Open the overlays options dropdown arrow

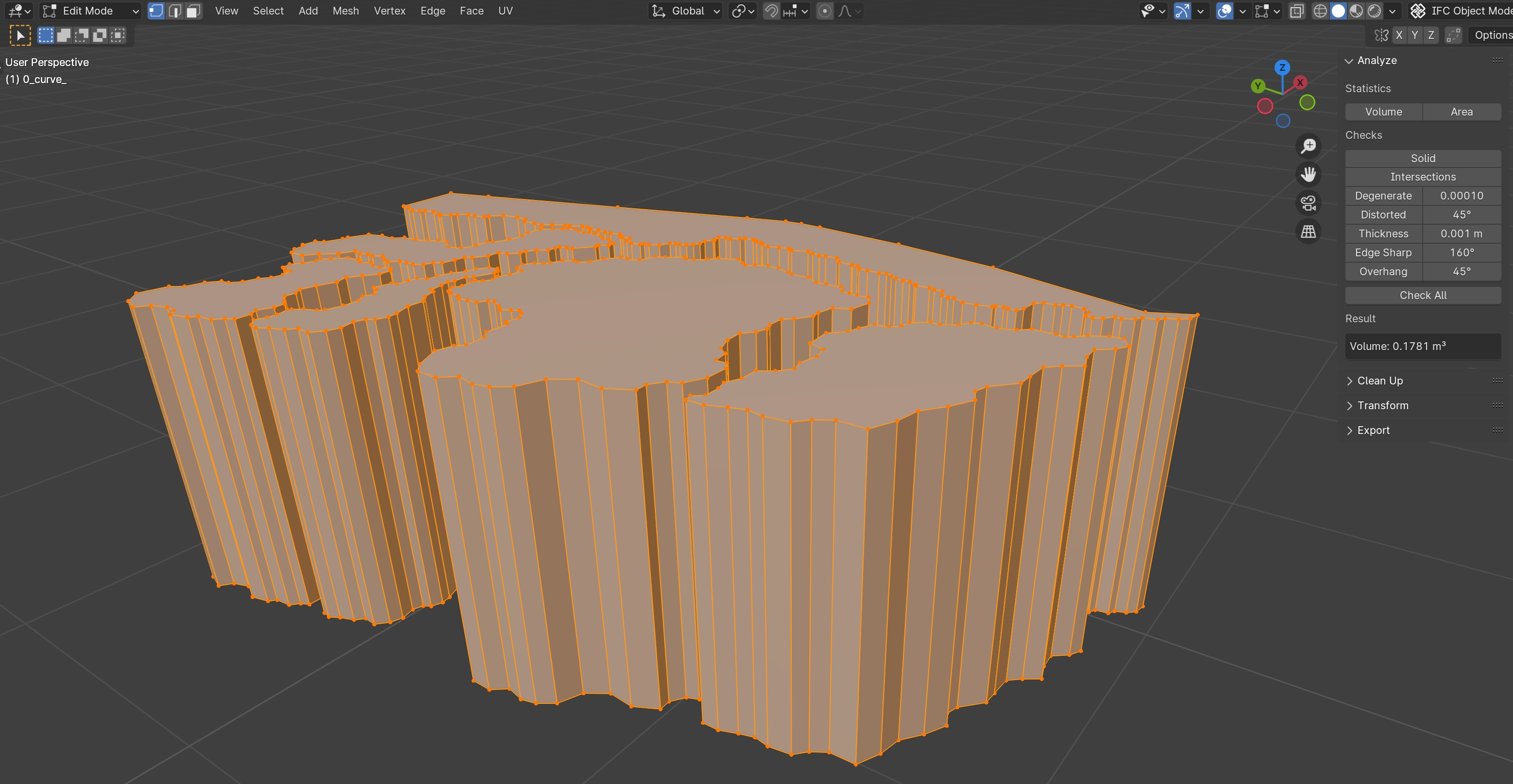click(x=1242, y=11)
